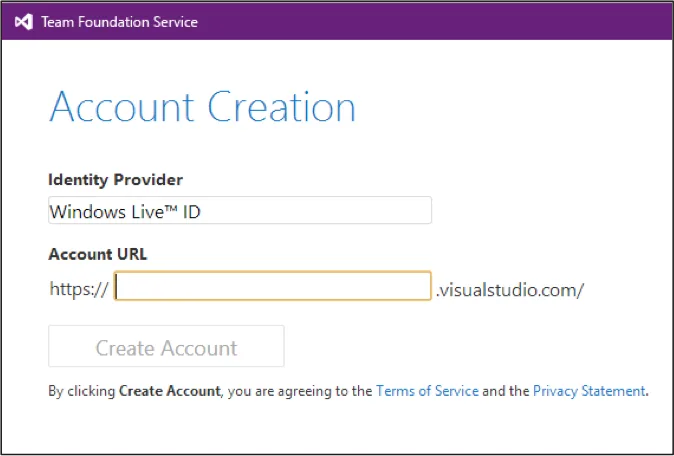Open the Terms of Service link
674x456 pixels.
click(427, 391)
